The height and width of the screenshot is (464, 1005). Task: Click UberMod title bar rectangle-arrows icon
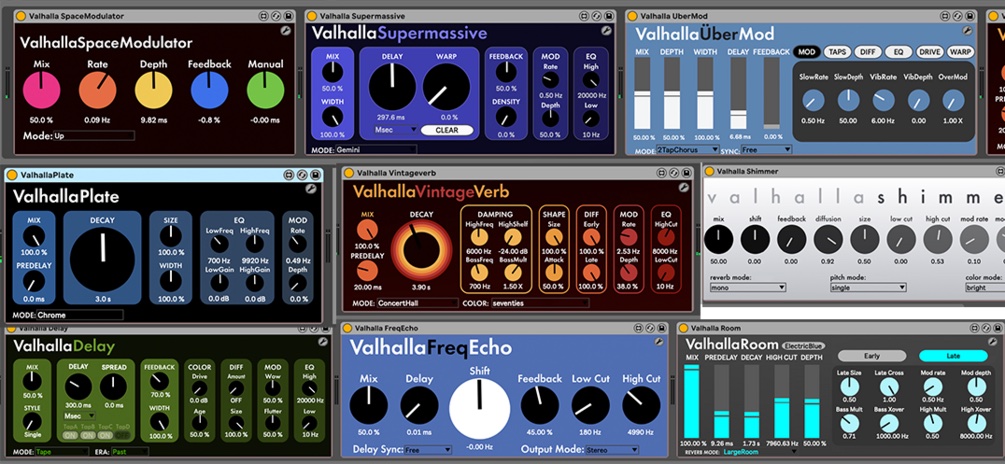[945, 15]
